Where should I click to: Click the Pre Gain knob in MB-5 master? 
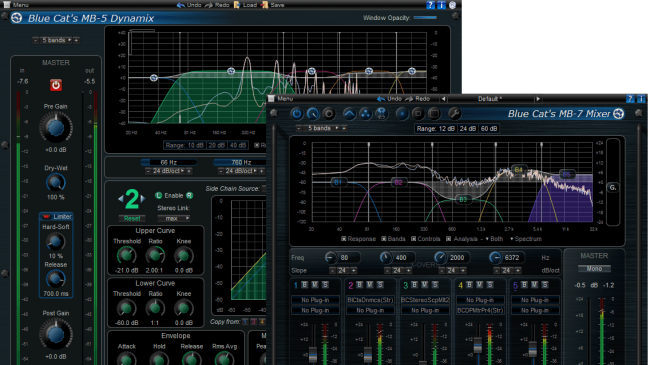tap(56, 128)
